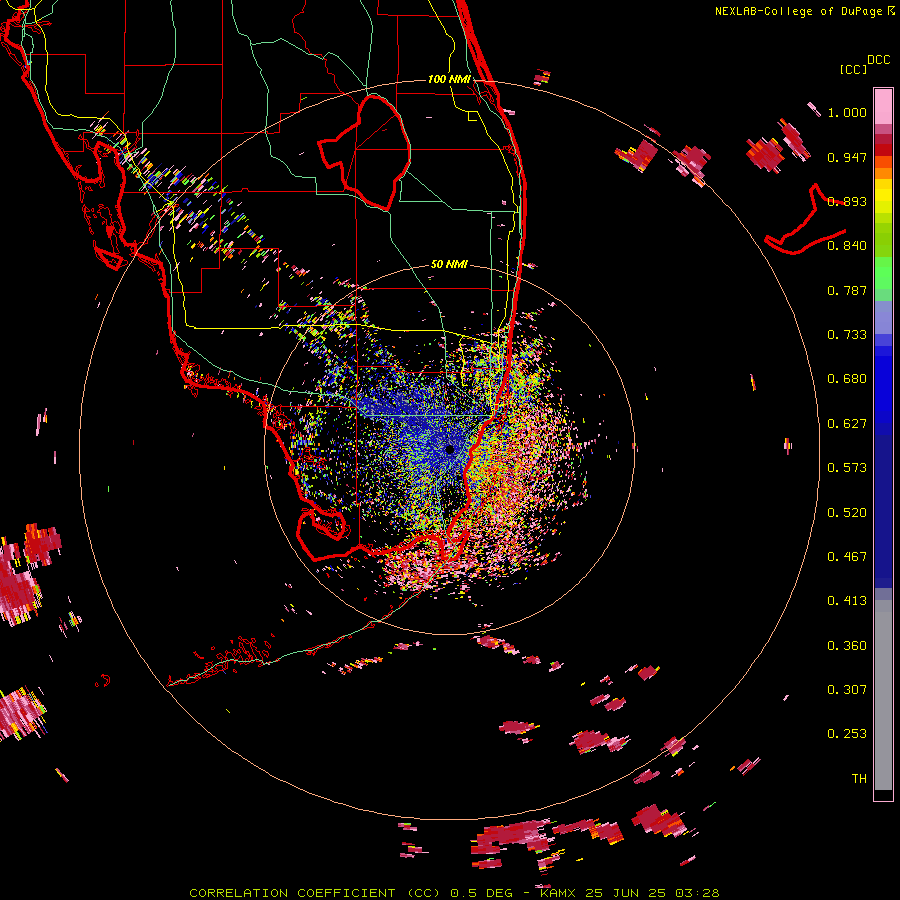Click the [CC] units label above the color bar
The image size is (900, 900).
854,69
